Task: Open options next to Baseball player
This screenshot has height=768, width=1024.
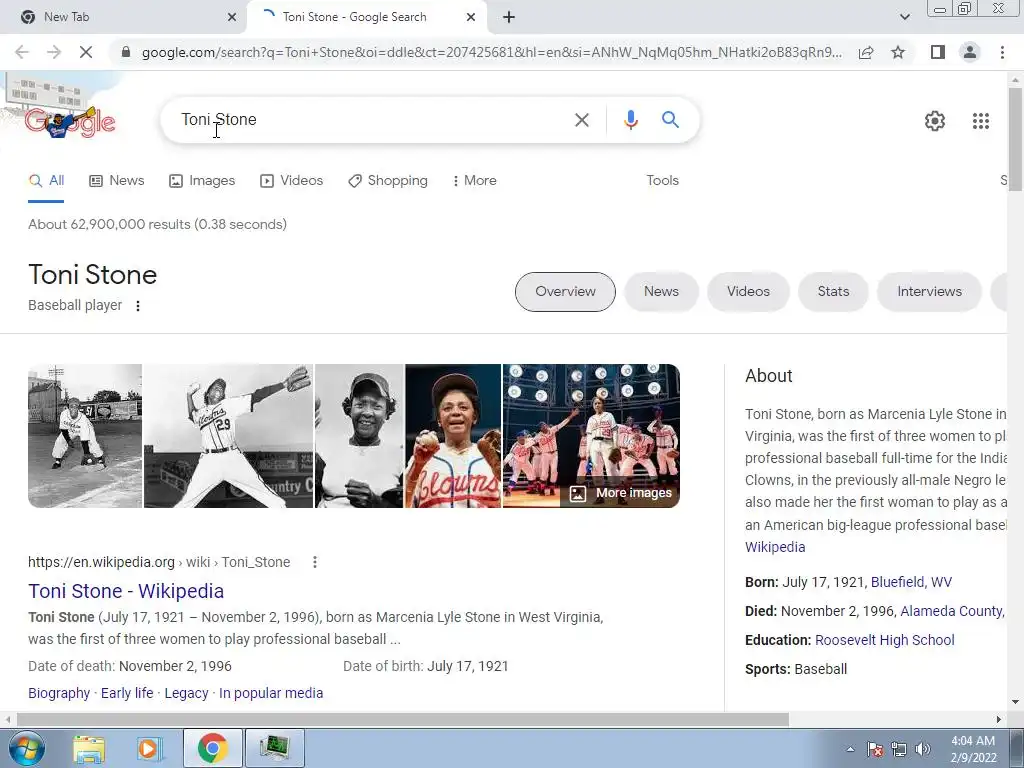Action: [137, 306]
